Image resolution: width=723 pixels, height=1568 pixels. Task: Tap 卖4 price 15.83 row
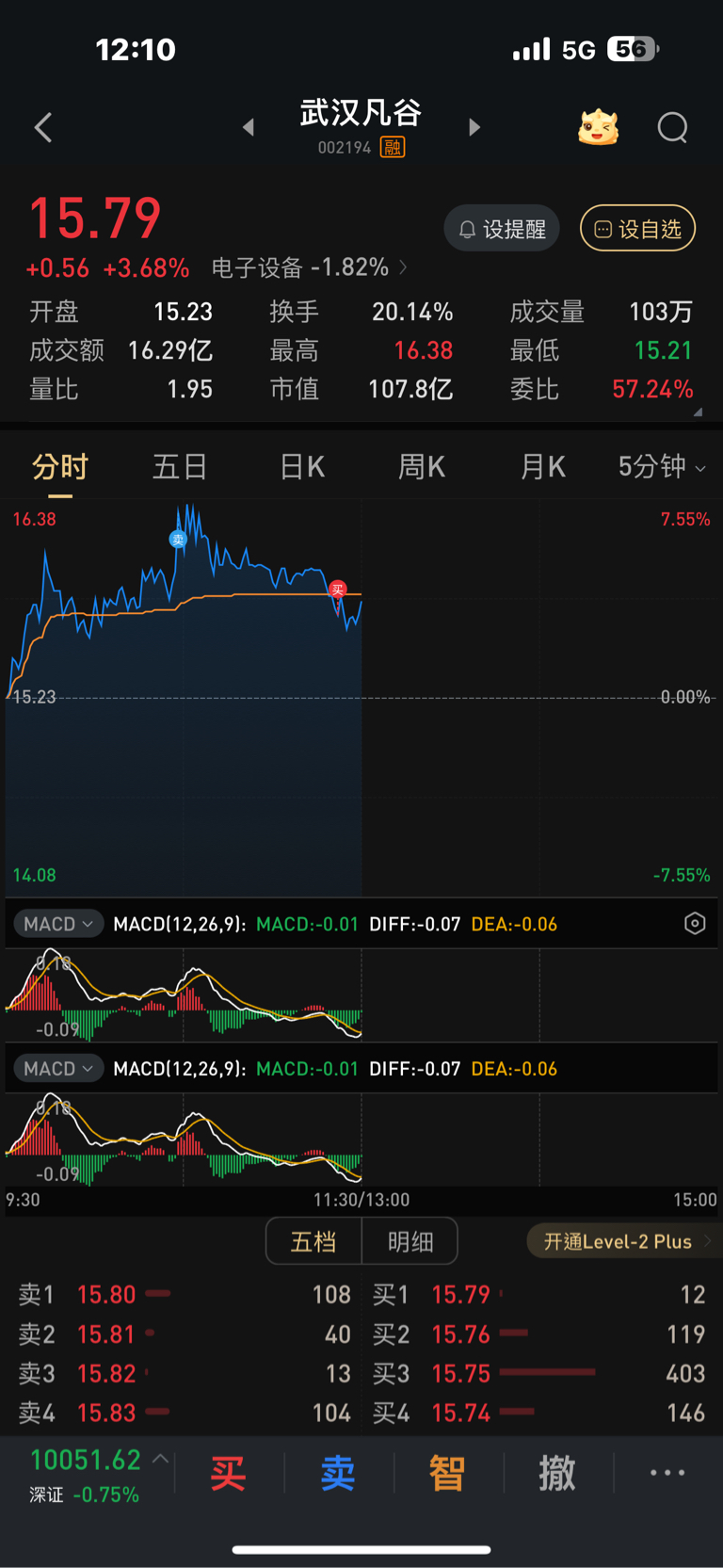(x=185, y=1413)
